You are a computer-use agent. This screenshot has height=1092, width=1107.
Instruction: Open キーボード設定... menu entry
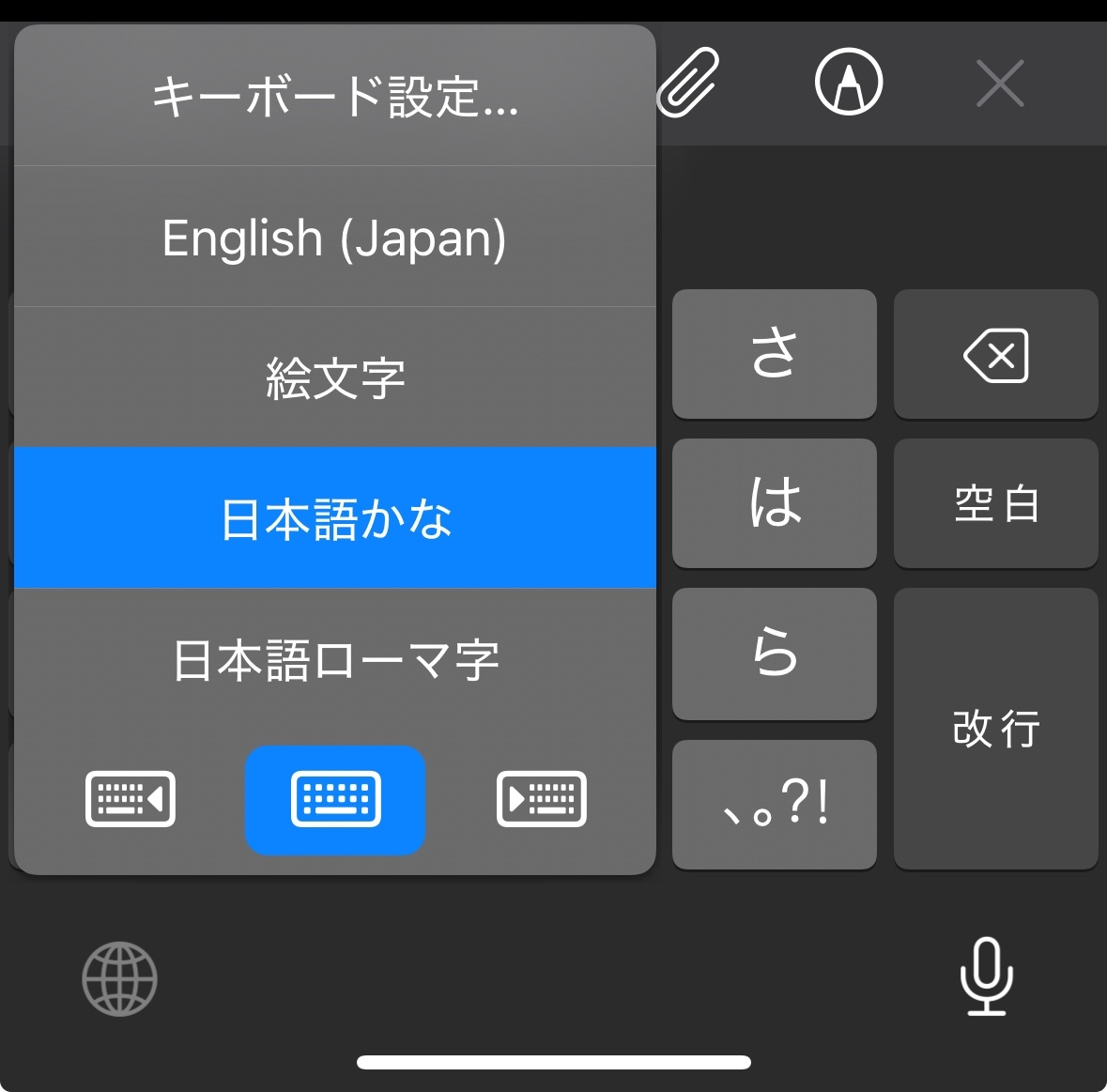click(335, 96)
